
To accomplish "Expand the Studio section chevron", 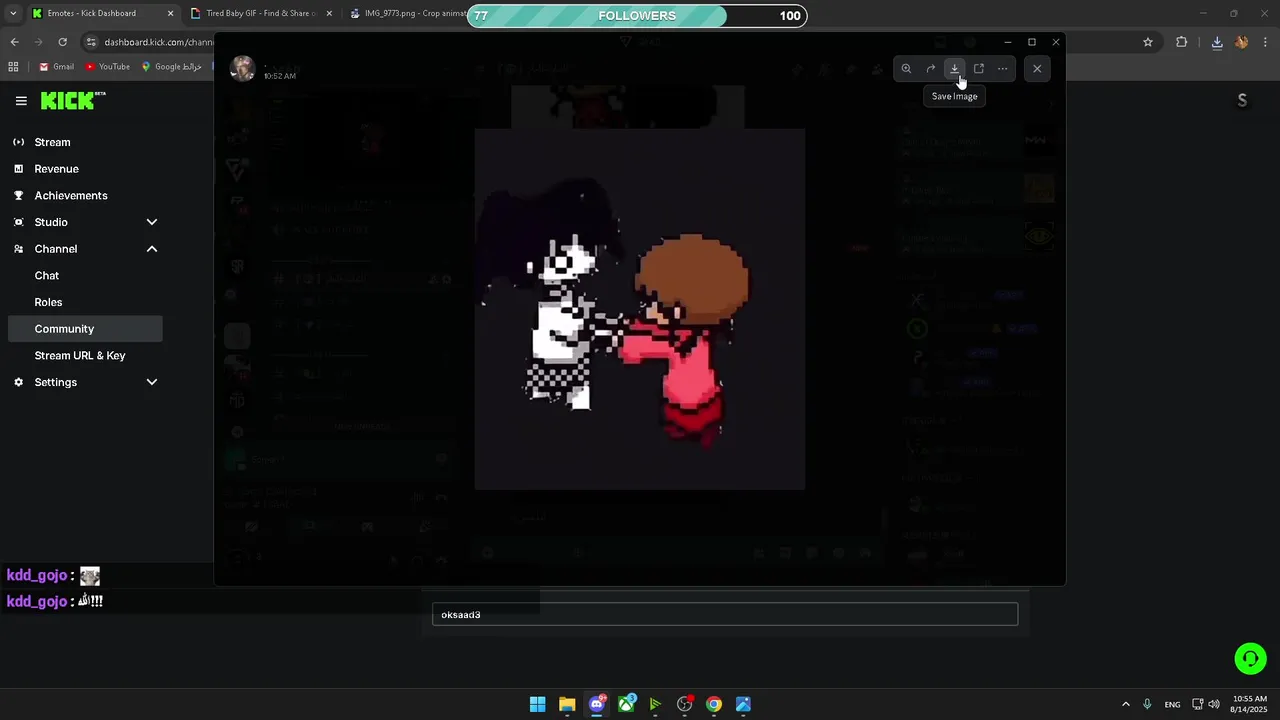I will tap(152, 222).
